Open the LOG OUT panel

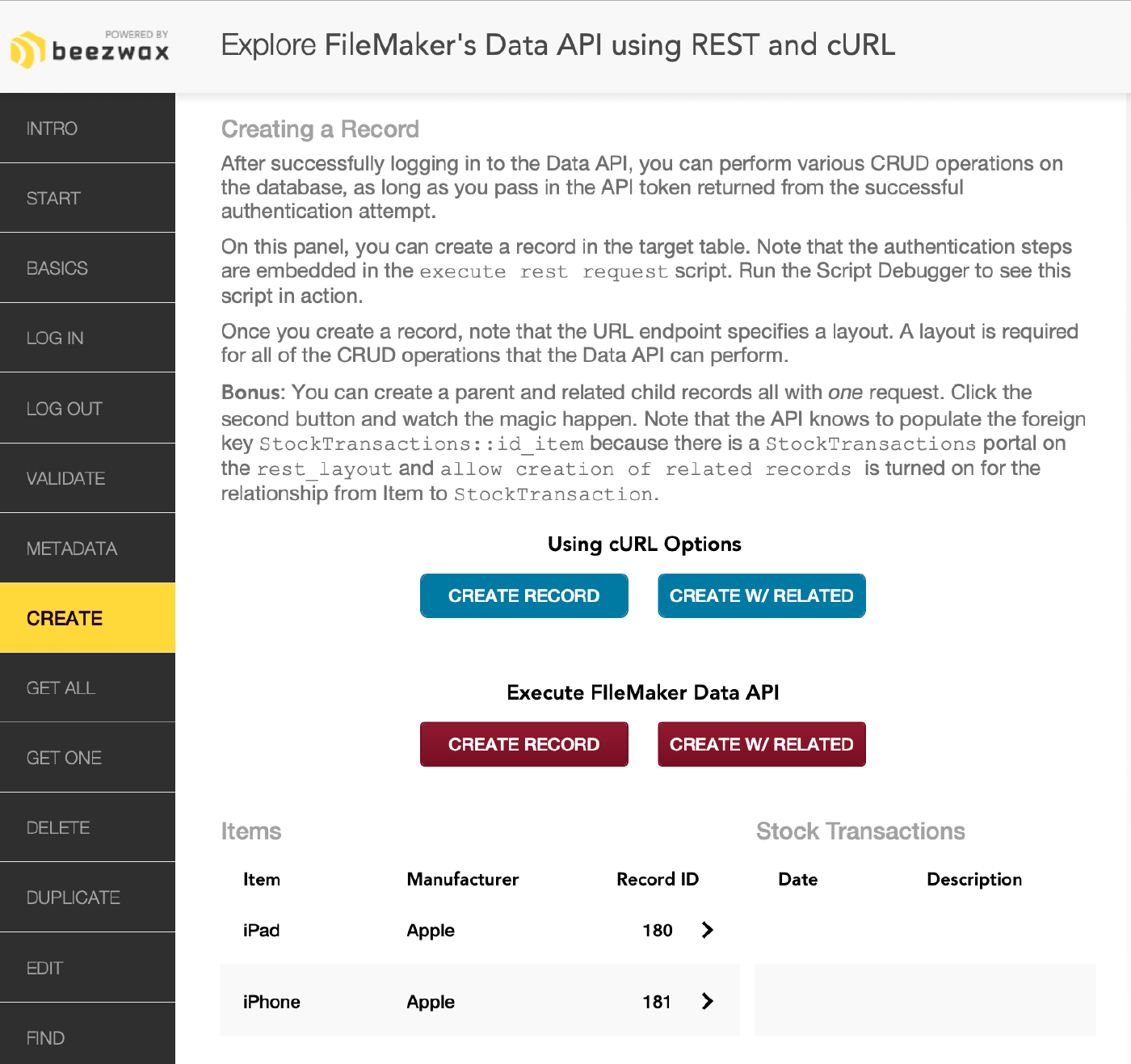pos(87,408)
